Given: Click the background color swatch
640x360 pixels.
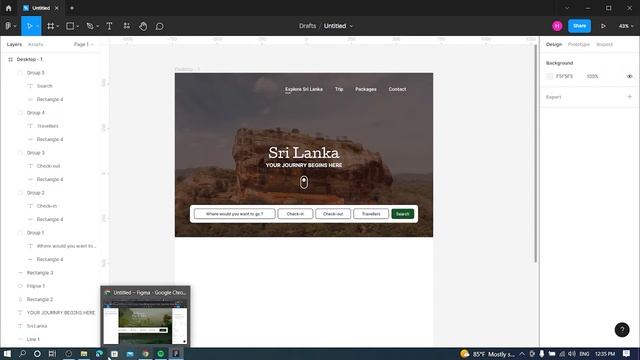Looking at the screenshot, I should pos(549,76).
